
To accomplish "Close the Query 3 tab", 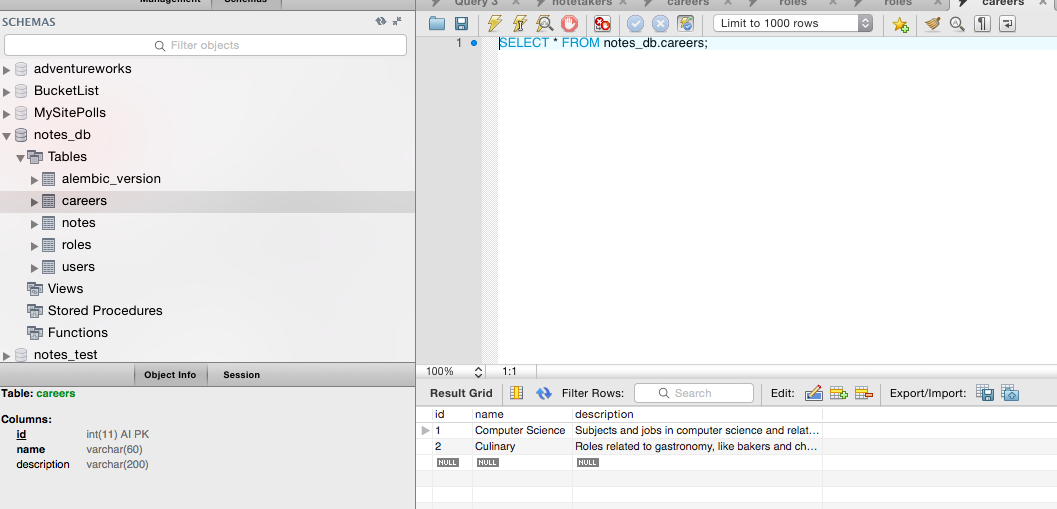I will pyautogui.click(x=516, y=3).
